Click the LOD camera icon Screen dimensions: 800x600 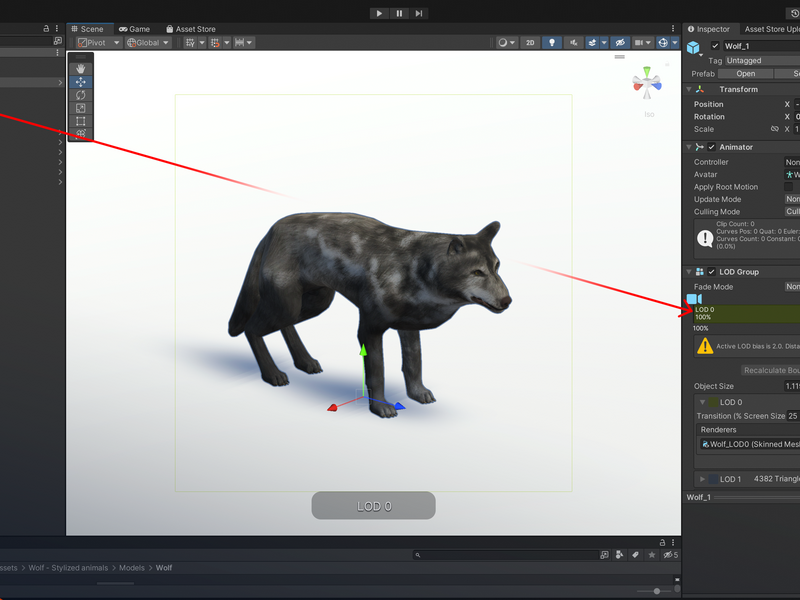694,298
